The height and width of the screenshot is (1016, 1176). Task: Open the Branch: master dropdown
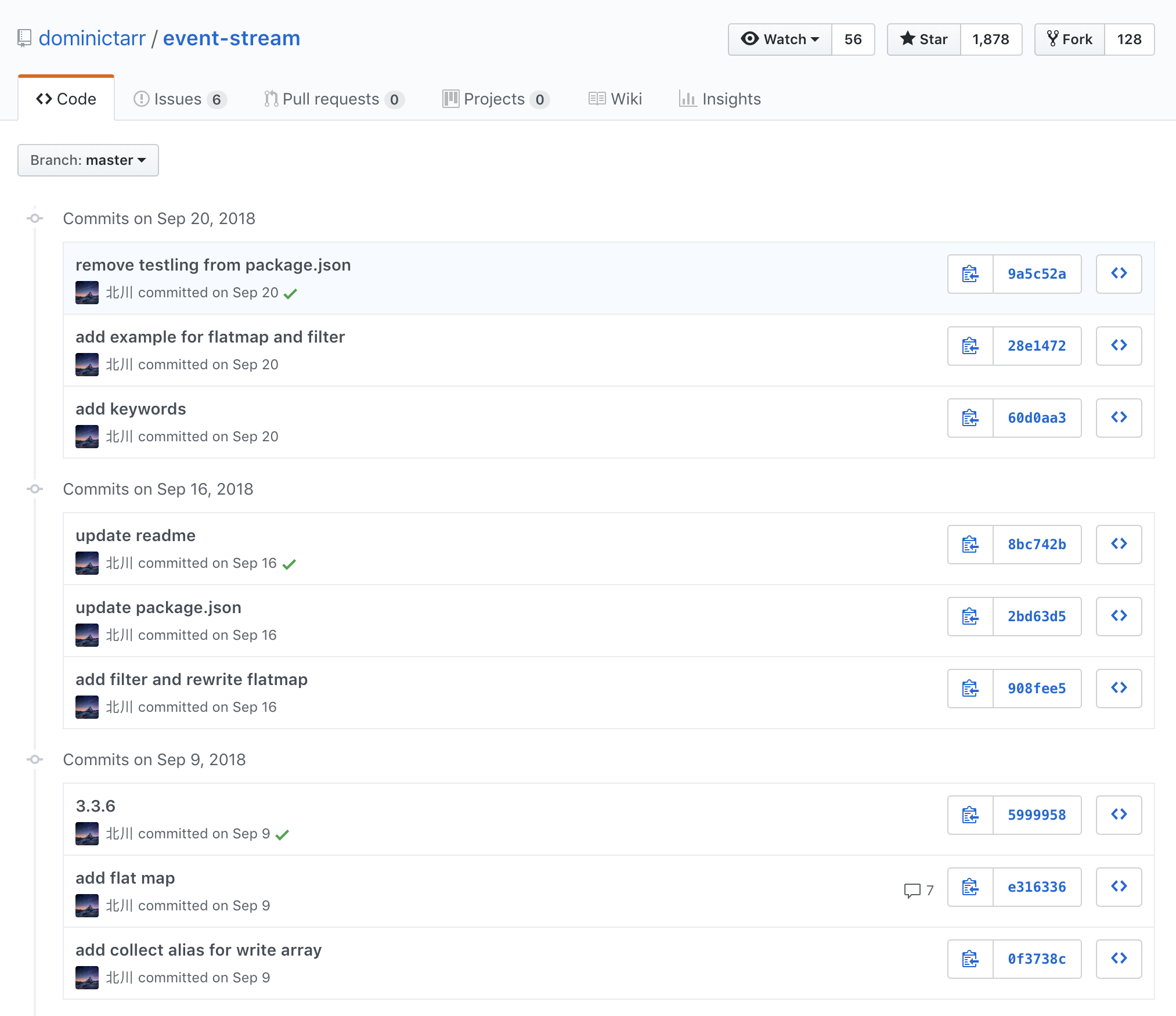pyautogui.click(x=88, y=160)
